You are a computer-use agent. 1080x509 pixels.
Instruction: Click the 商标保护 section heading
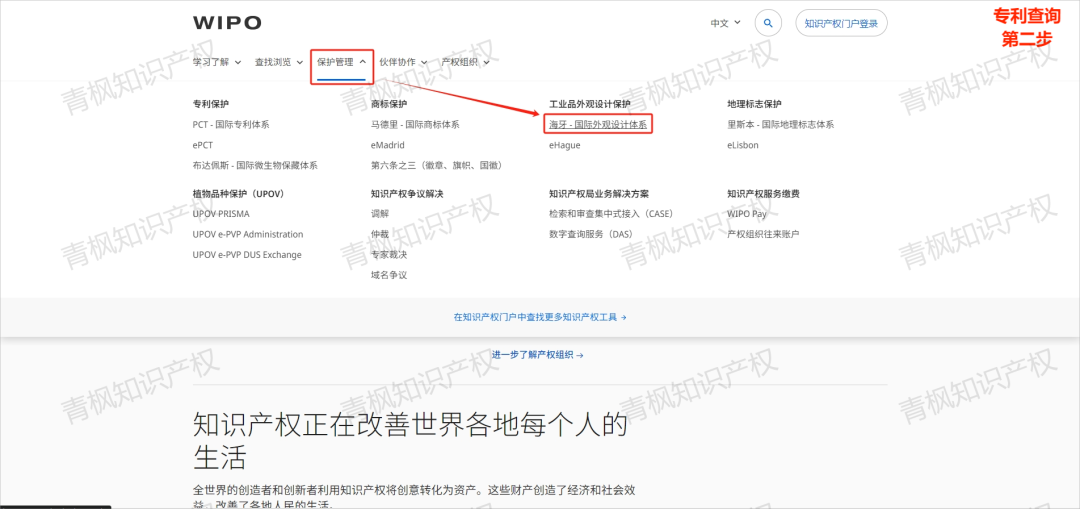click(388, 104)
